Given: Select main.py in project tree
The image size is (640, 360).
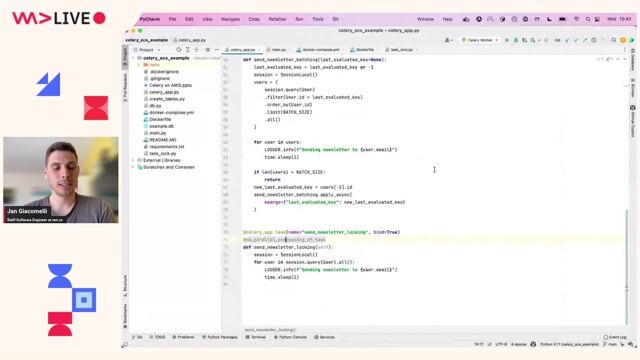Looking at the screenshot, I should [x=155, y=133].
